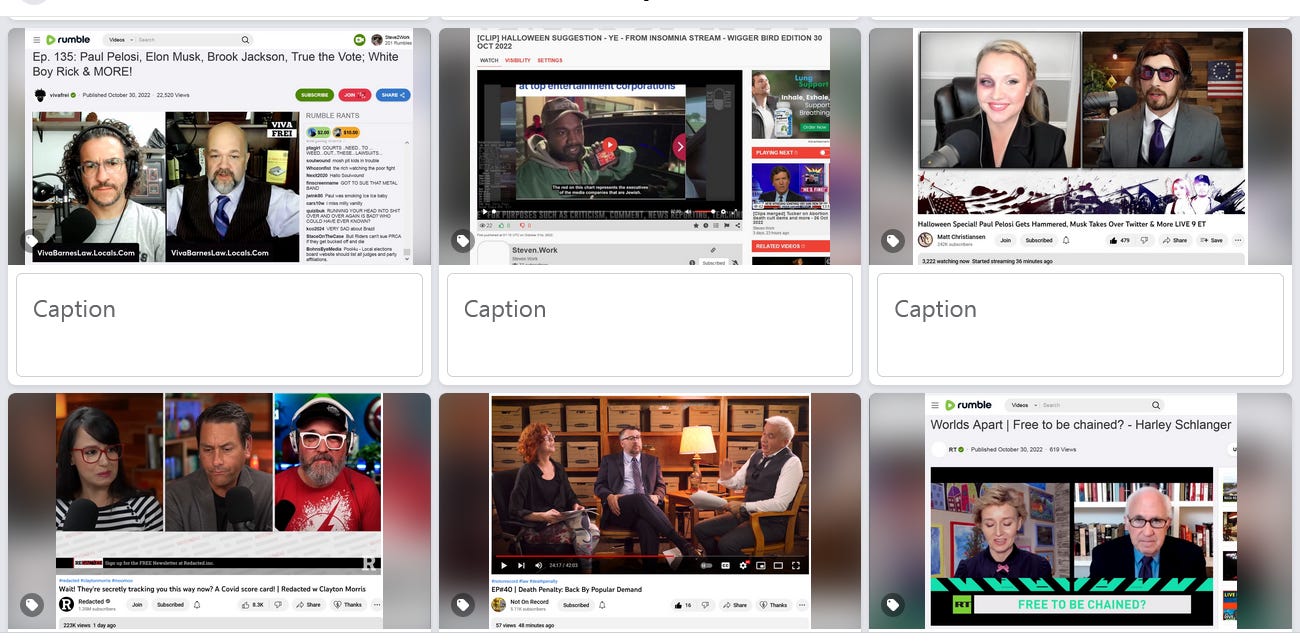Click the green SUBSCRIBE button in Ep. 135 image
This screenshot has width=1300, height=642.
pyautogui.click(x=314, y=95)
